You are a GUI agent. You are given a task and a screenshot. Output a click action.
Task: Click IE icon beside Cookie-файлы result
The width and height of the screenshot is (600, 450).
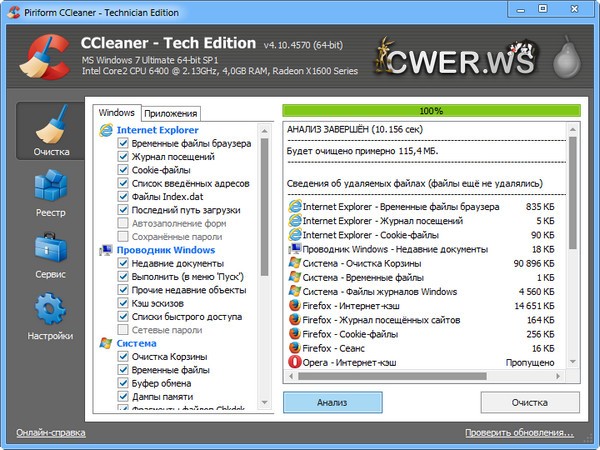(295, 235)
